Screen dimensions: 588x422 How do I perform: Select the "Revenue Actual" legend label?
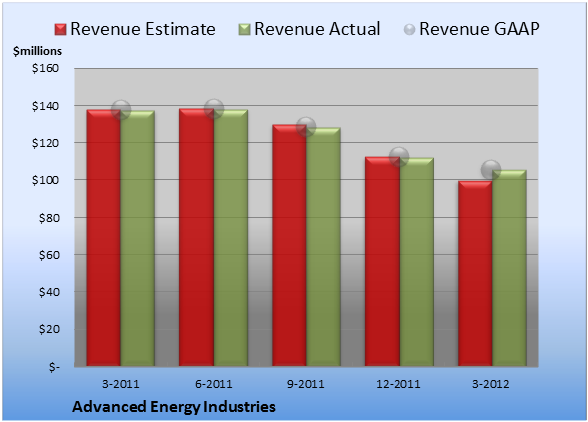pyautogui.click(x=317, y=29)
